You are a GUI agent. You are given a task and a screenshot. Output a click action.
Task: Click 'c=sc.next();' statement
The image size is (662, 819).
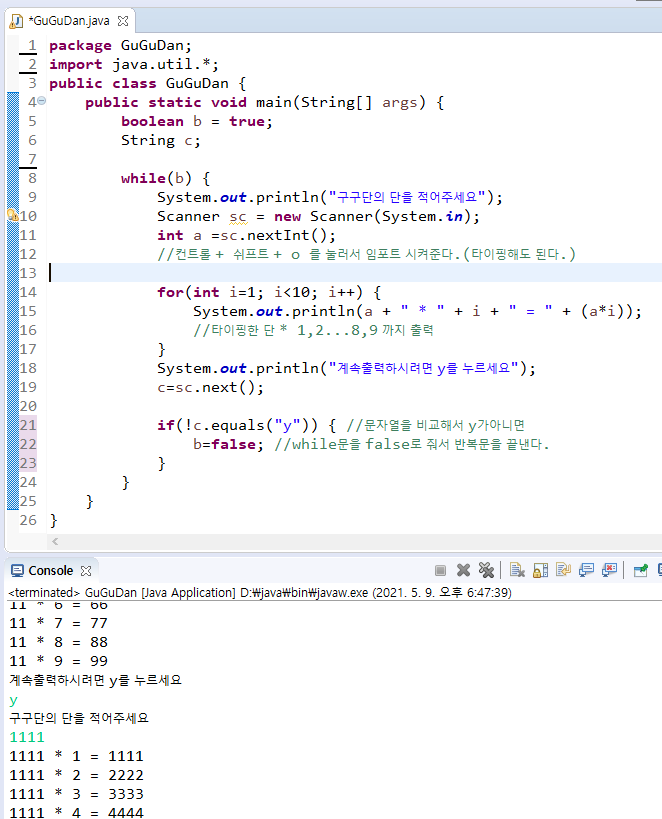[211, 387]
